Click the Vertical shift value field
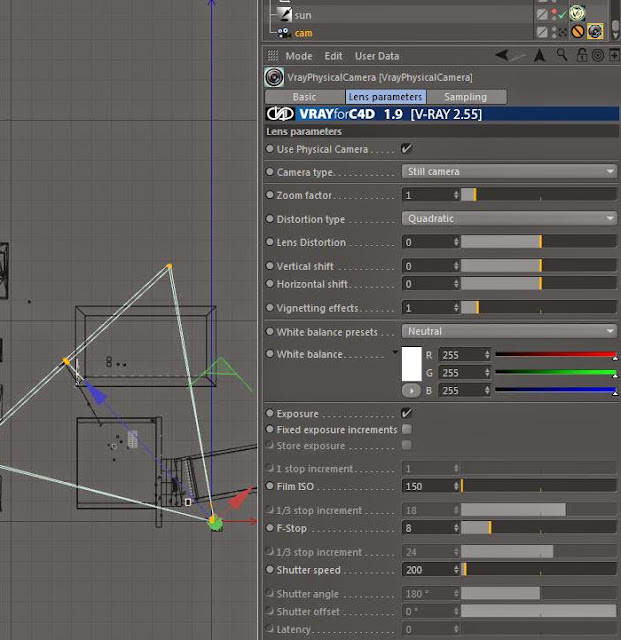Viewport: 621px width, 640px height. pos(427,266)
